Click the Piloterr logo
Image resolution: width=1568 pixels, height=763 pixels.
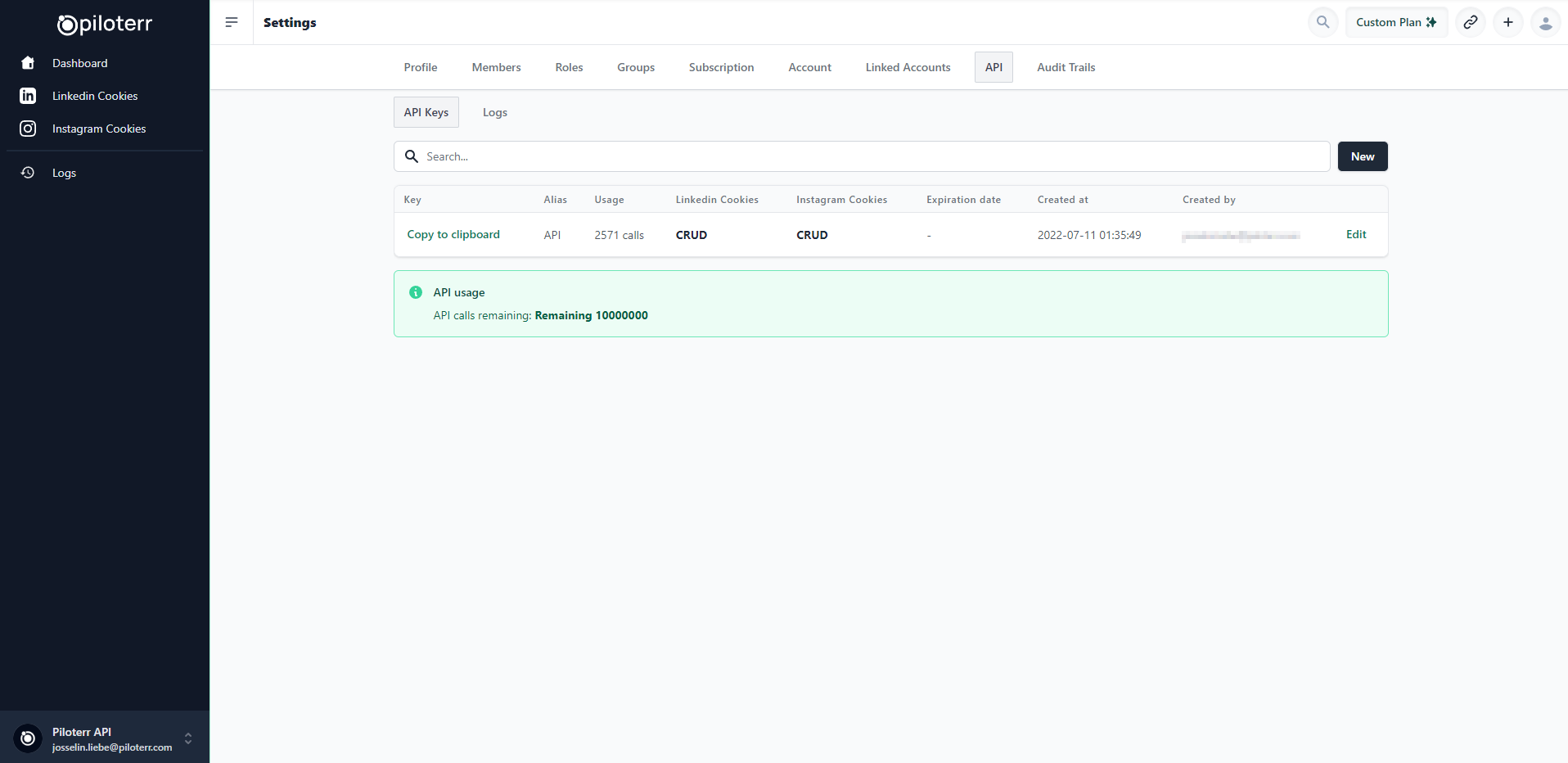tap(105, 23)
